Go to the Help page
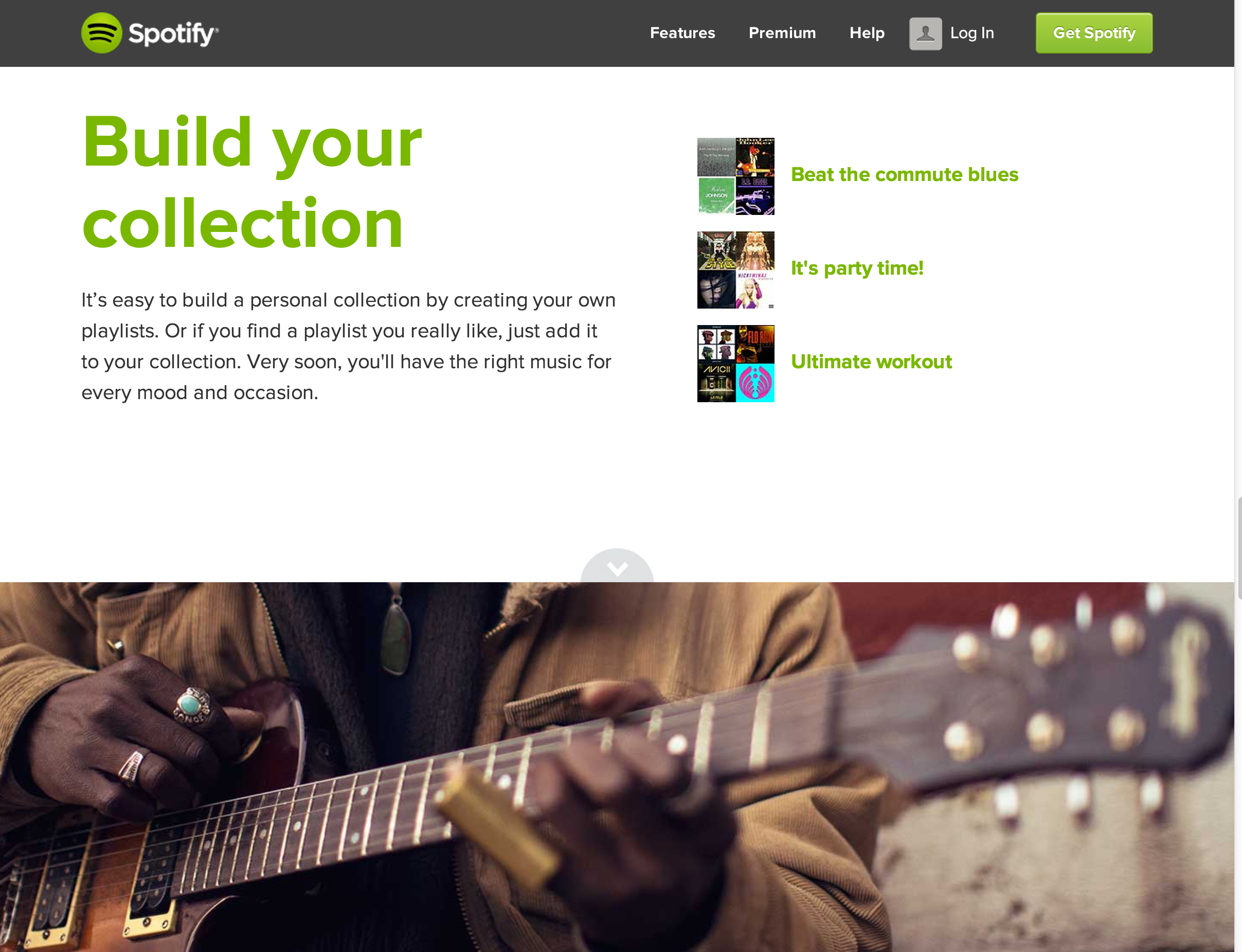The image size is (1242, 952). (x=867, y=33)
